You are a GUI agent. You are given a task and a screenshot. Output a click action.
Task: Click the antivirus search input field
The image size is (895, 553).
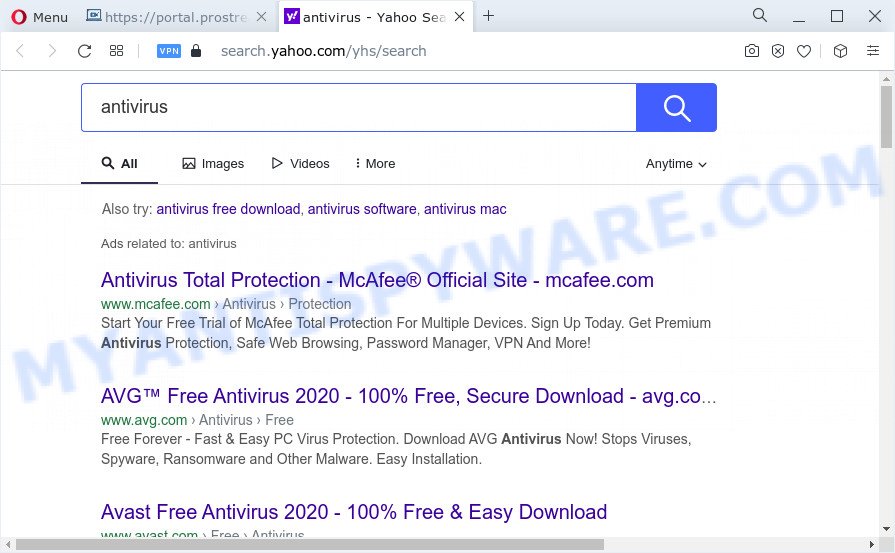click(x=358, y=107)
